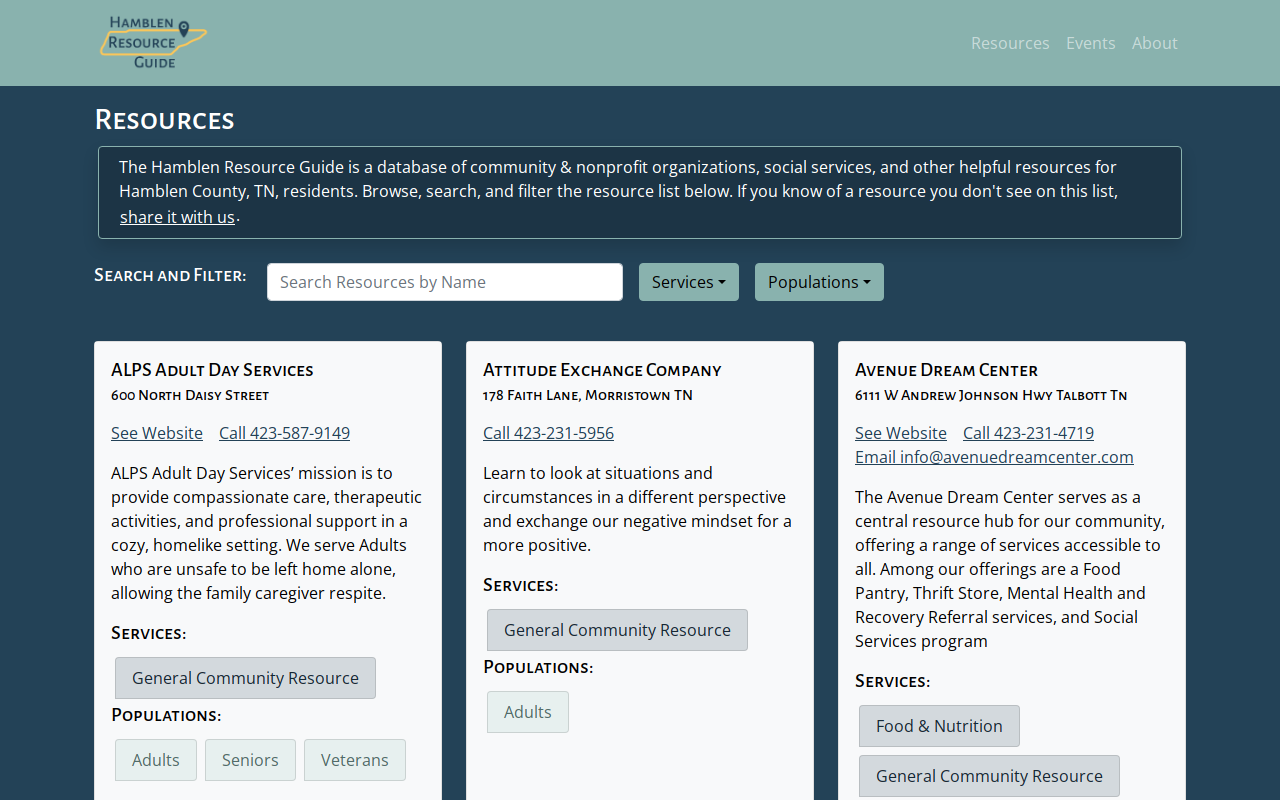1280x800 pixels.
Task: Click the Avenue Dream Center title
Action: [946, 370]
